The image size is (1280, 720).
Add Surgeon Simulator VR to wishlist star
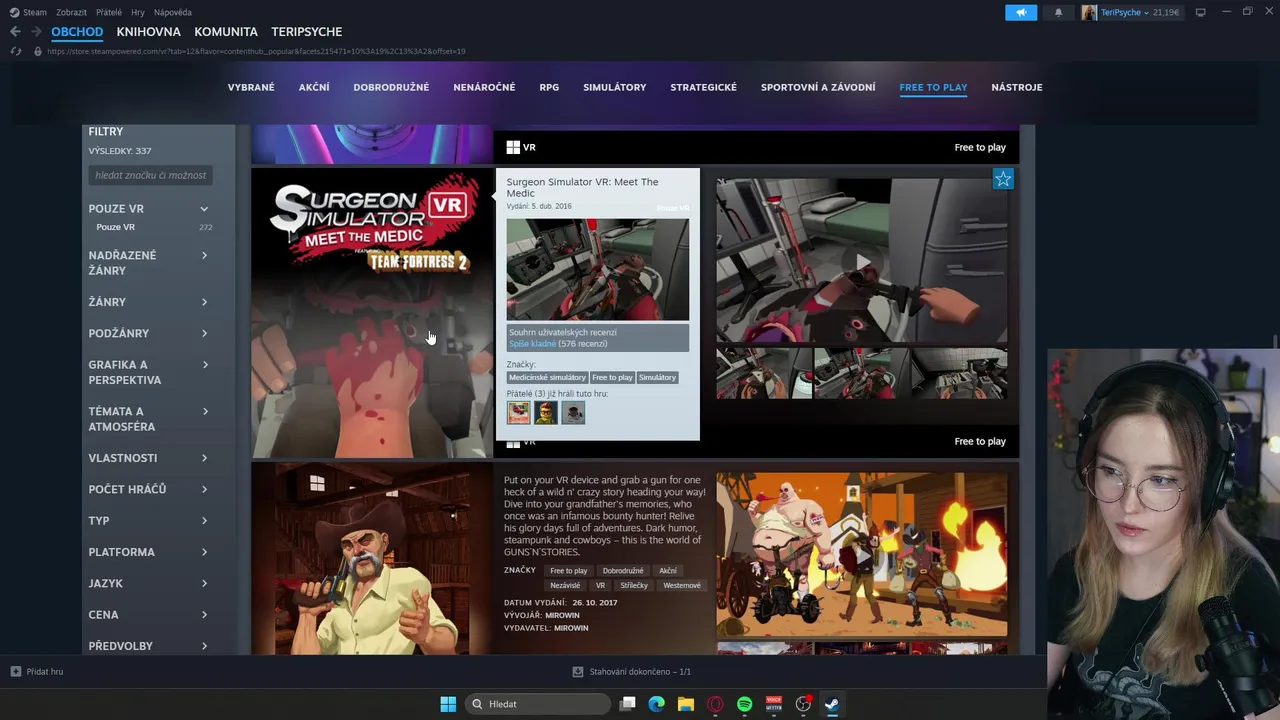point(1003,179)
